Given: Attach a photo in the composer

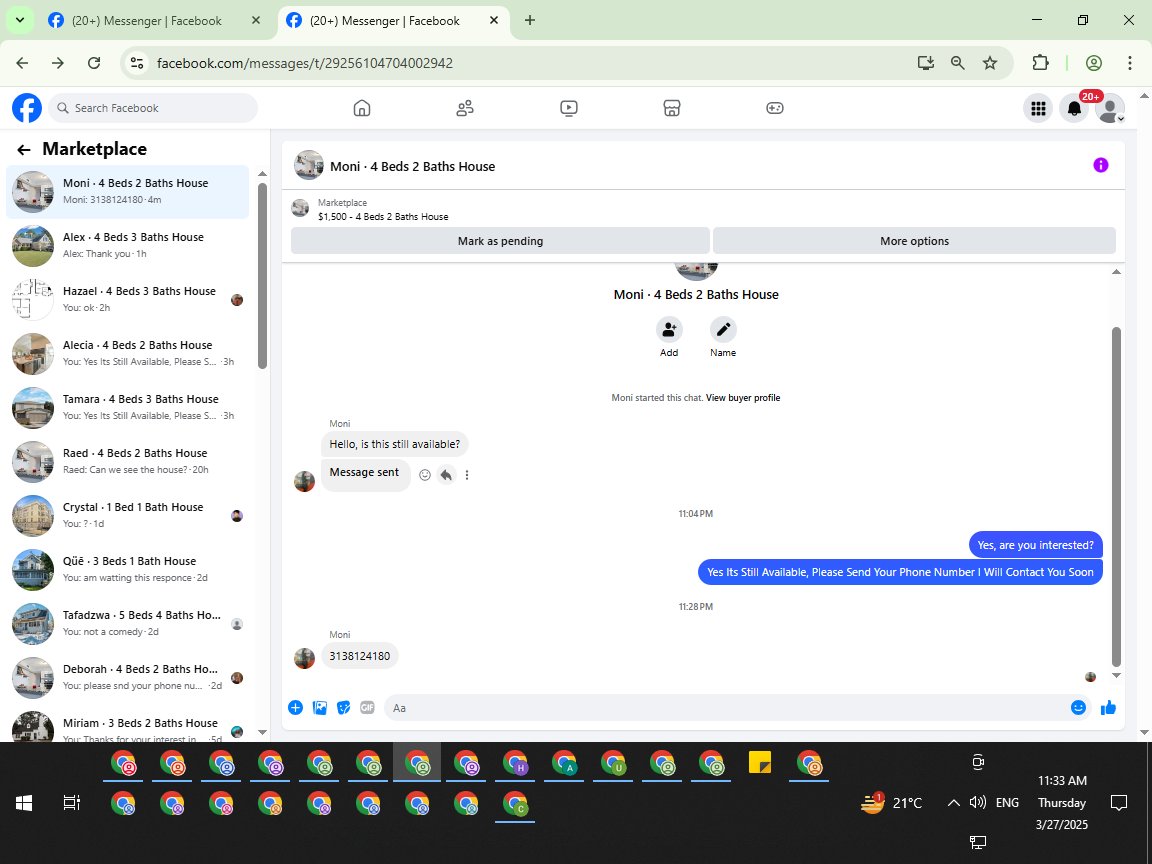Looking at the screenshot, I should [x=320, y=708].
